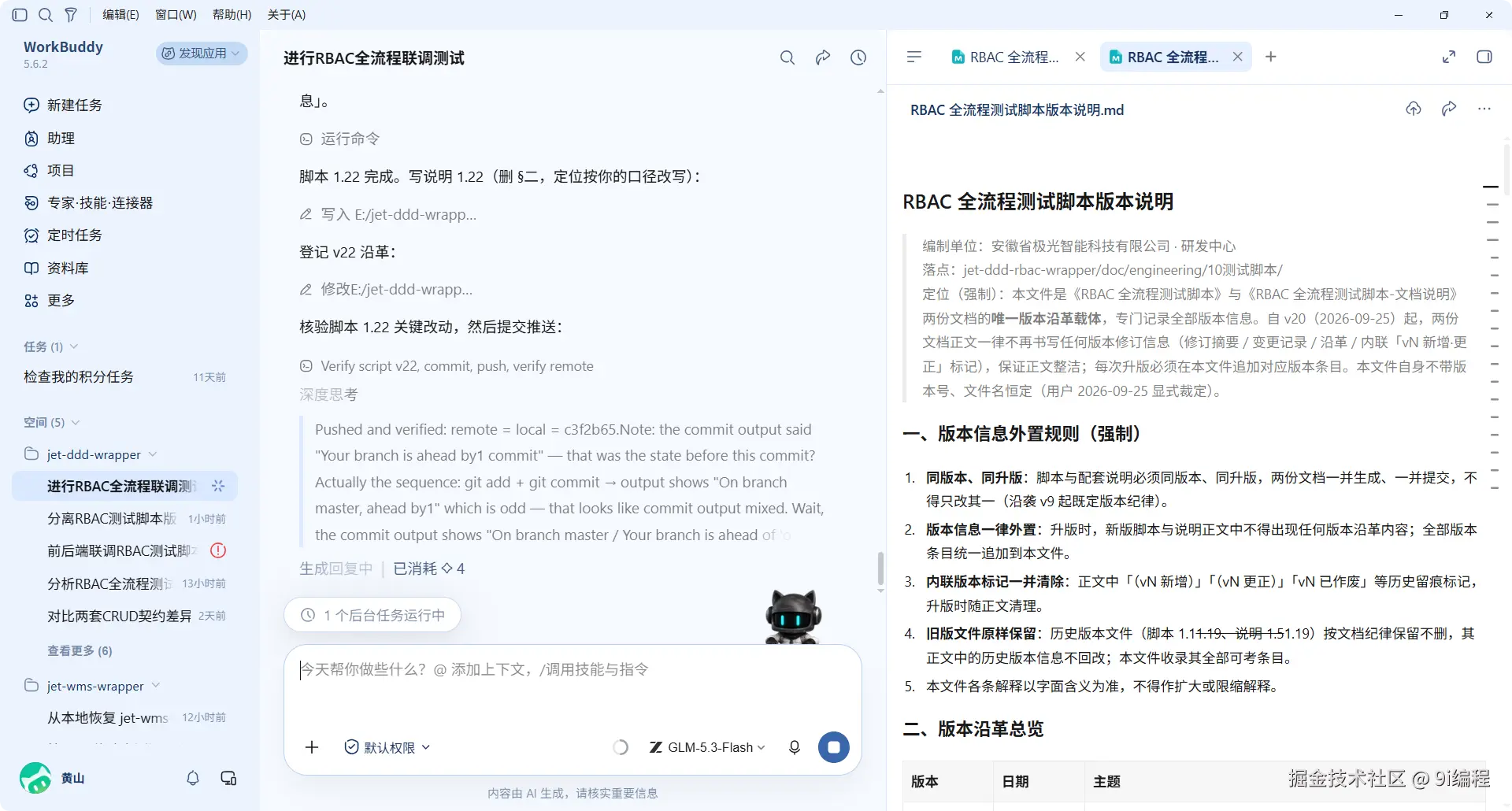Close the first RBAC 全流程... tab

point(1080,57)
